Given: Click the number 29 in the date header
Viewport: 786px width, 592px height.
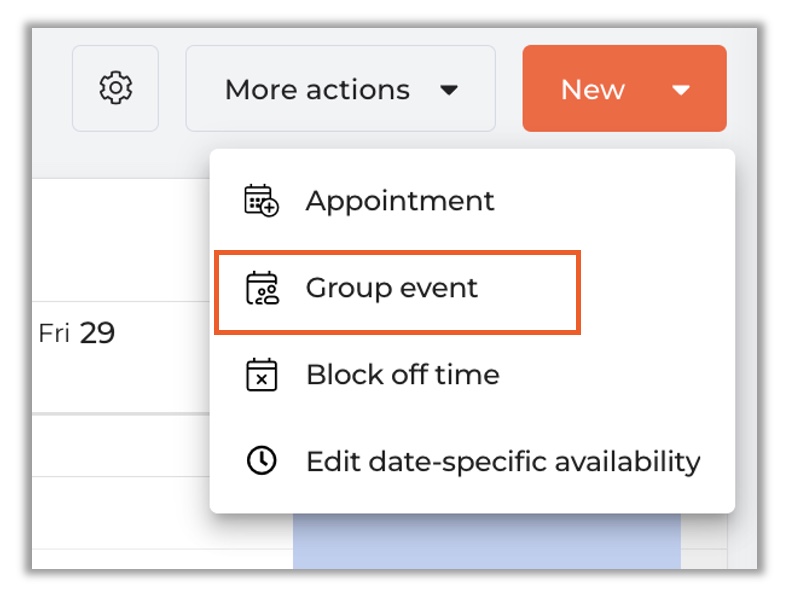Looking at the screenshot, I should (97, 333).
